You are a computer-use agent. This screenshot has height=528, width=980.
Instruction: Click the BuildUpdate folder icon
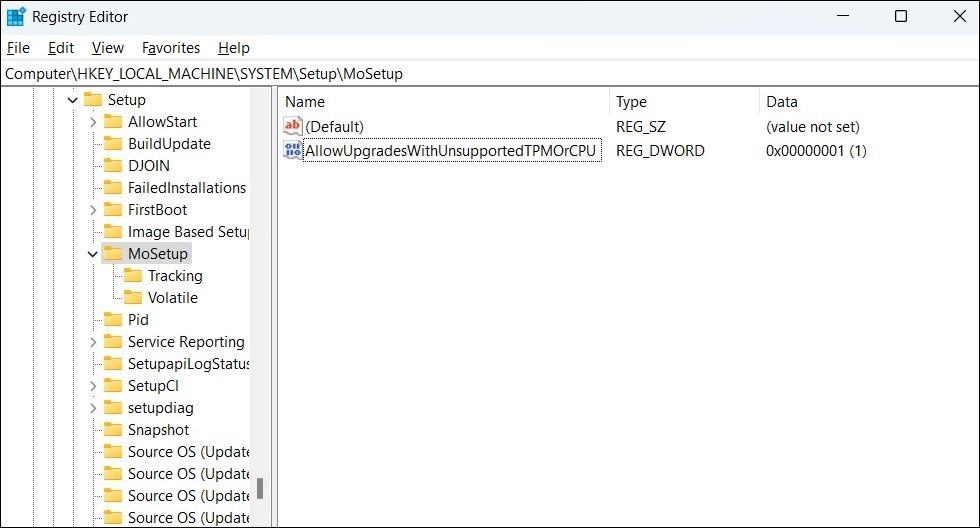pyautogui.click(x=112, y=144)
